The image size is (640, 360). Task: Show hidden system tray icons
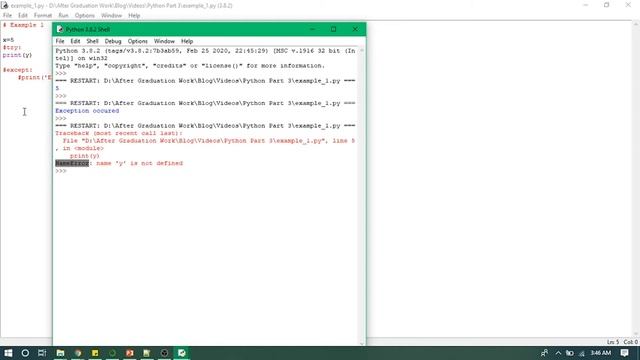coord(558,353)
